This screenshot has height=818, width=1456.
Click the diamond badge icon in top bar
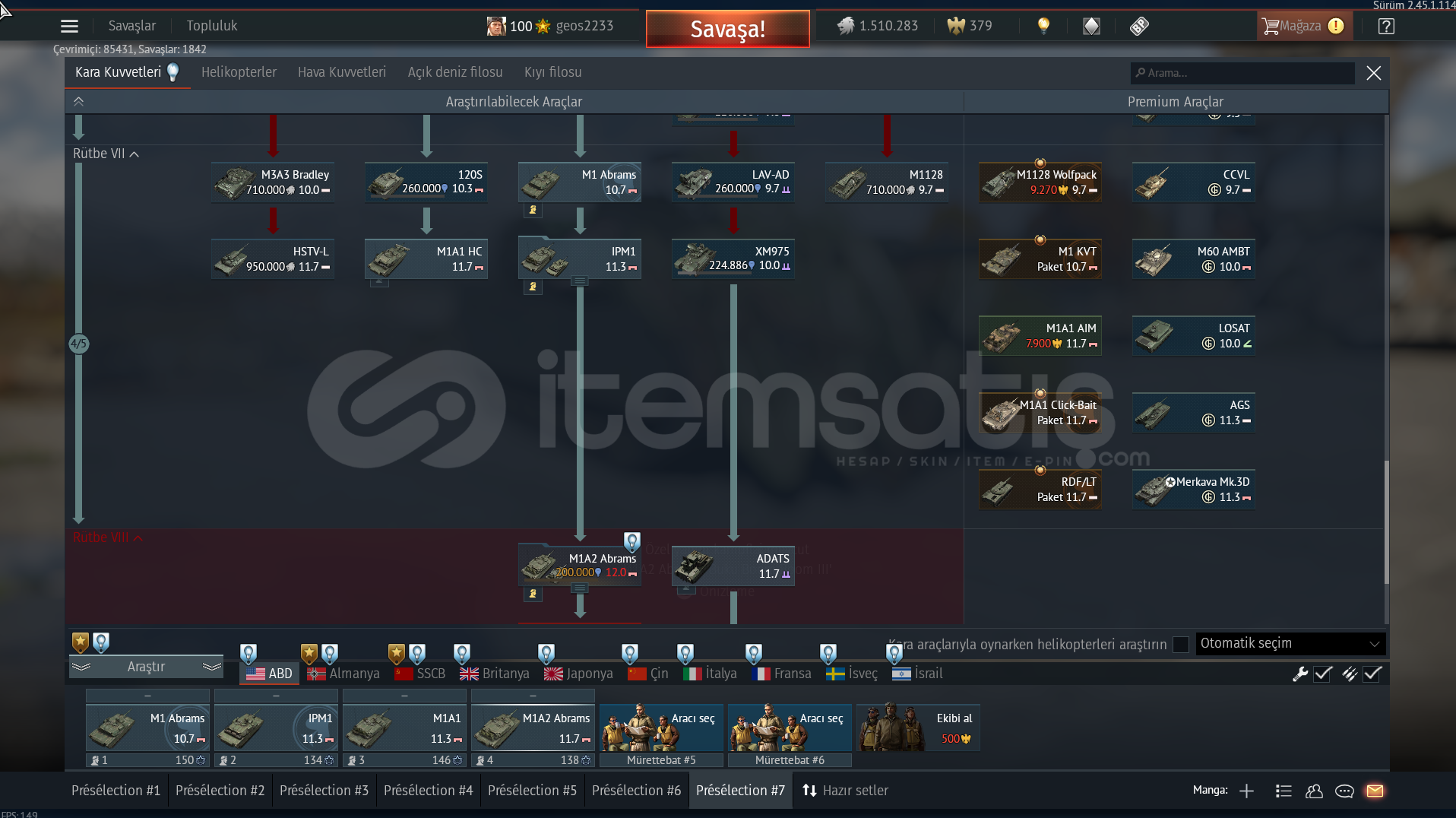tap(1091, 26)
